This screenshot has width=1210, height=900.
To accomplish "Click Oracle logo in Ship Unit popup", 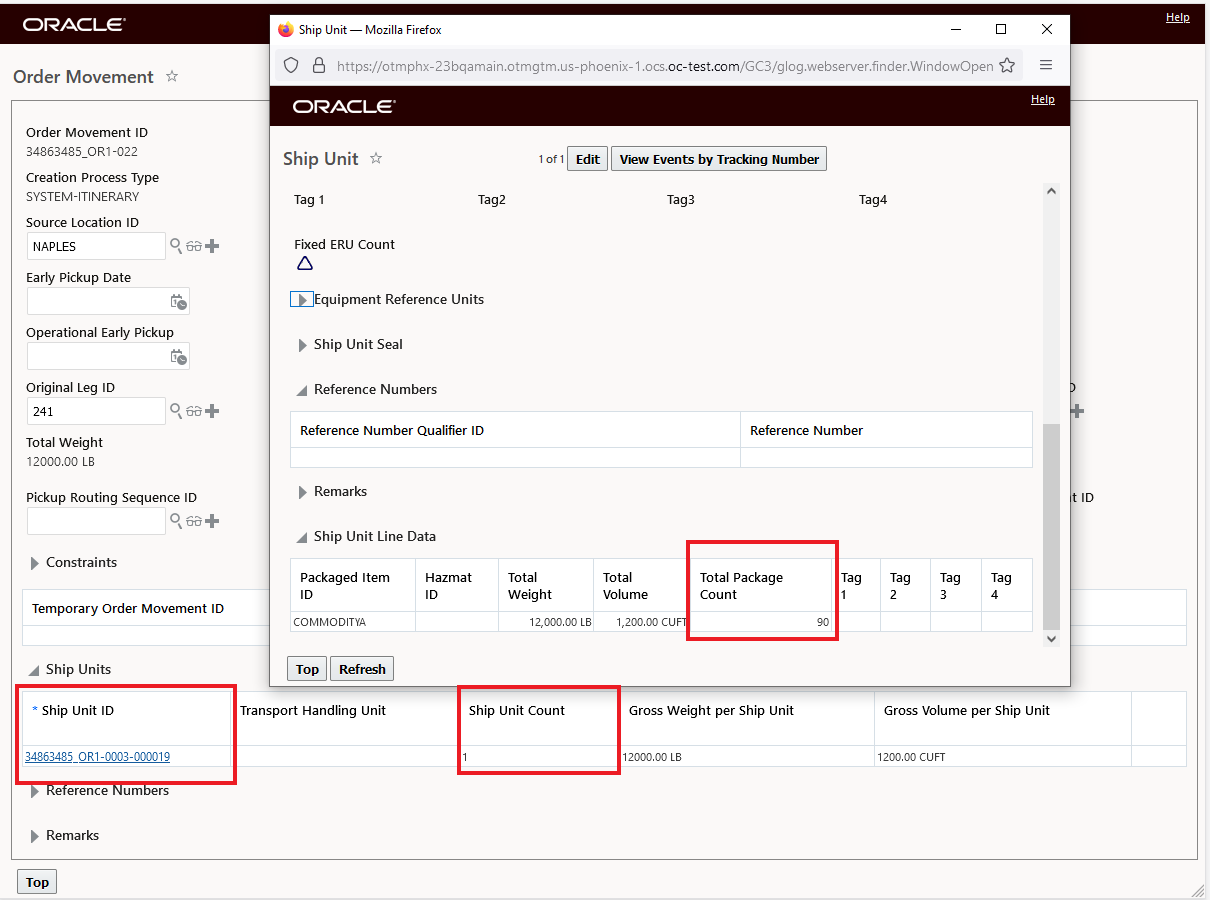I will pyautogui.click(x=344, y=106).
